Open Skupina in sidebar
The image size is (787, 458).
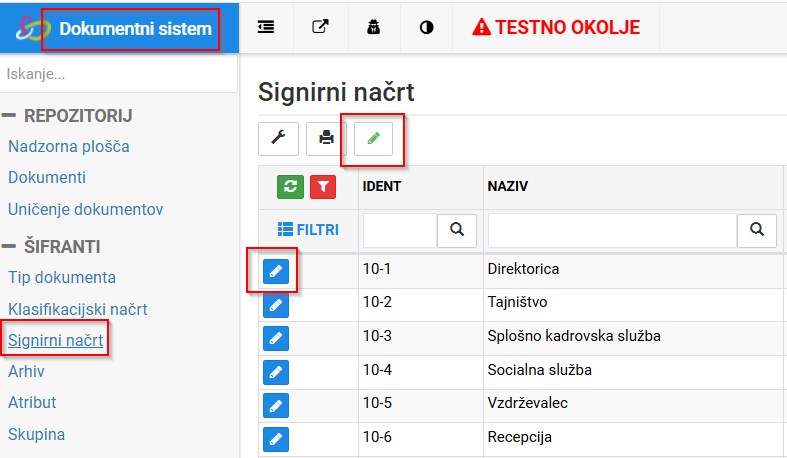36,434
